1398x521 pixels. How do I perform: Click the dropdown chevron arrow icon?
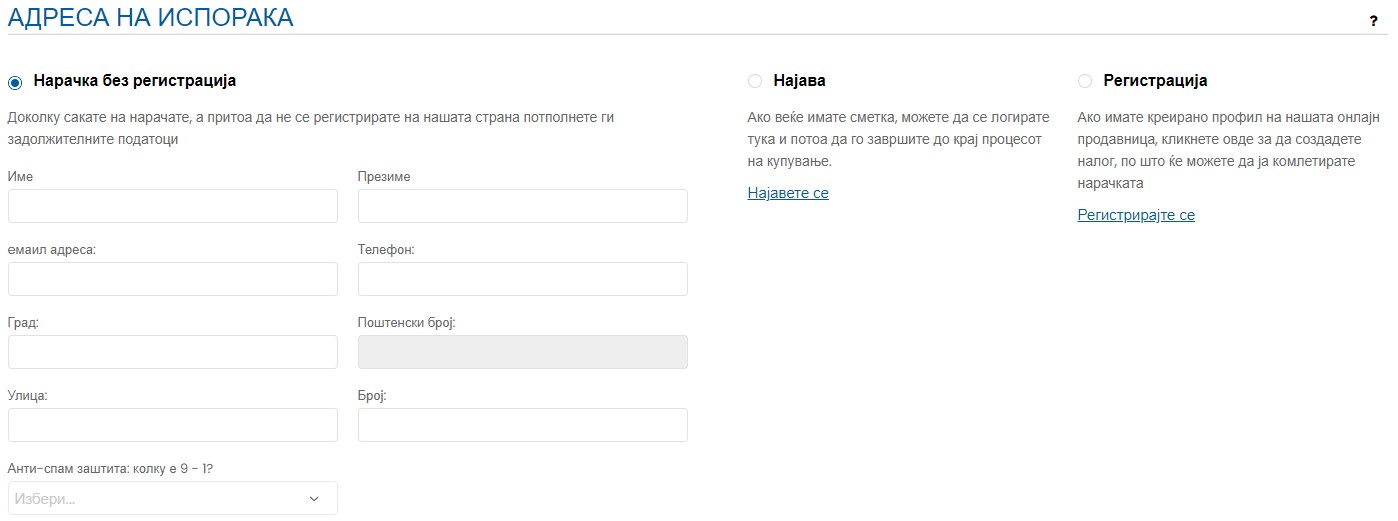314,498
